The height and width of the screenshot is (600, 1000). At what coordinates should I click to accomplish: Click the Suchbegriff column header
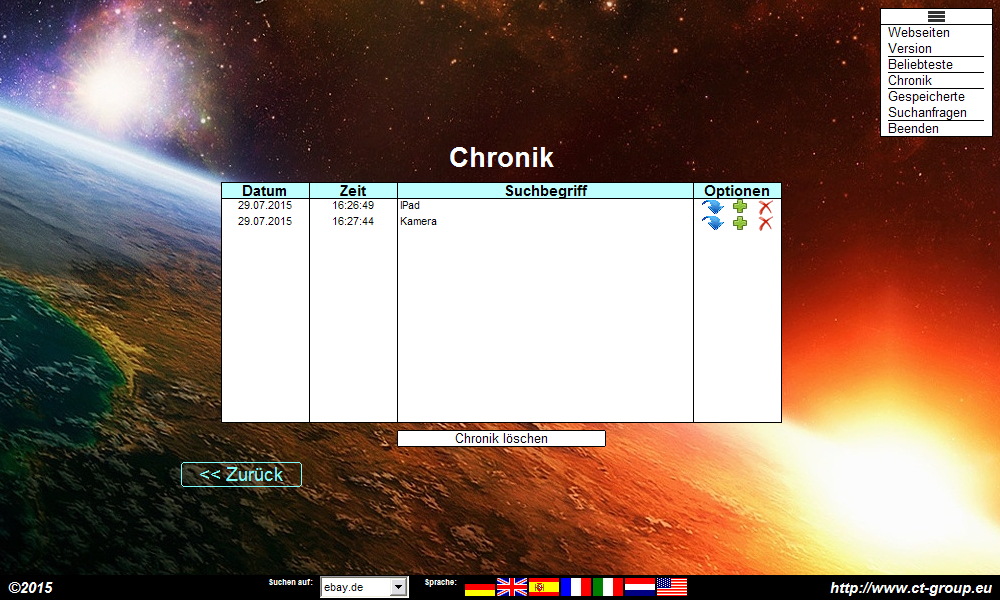(545, 191)
